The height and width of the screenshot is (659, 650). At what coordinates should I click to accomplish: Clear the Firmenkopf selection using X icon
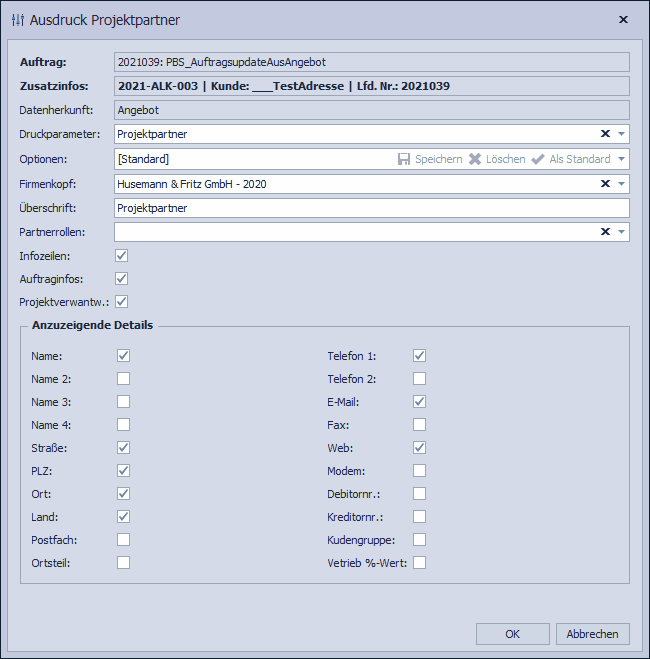pos(605,184)
